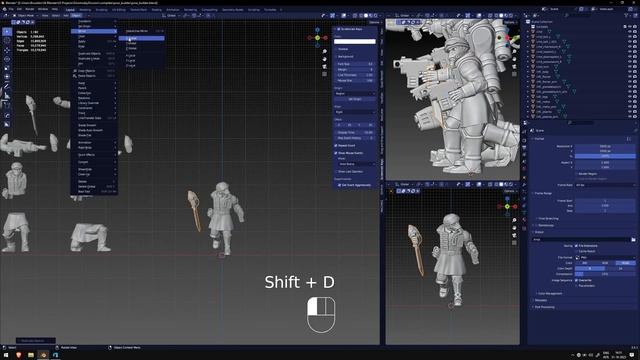The width and height of the screenshot is (640, 360).
Task: Open File Format dropdown in Output
Action: click(x=605, y=258)
